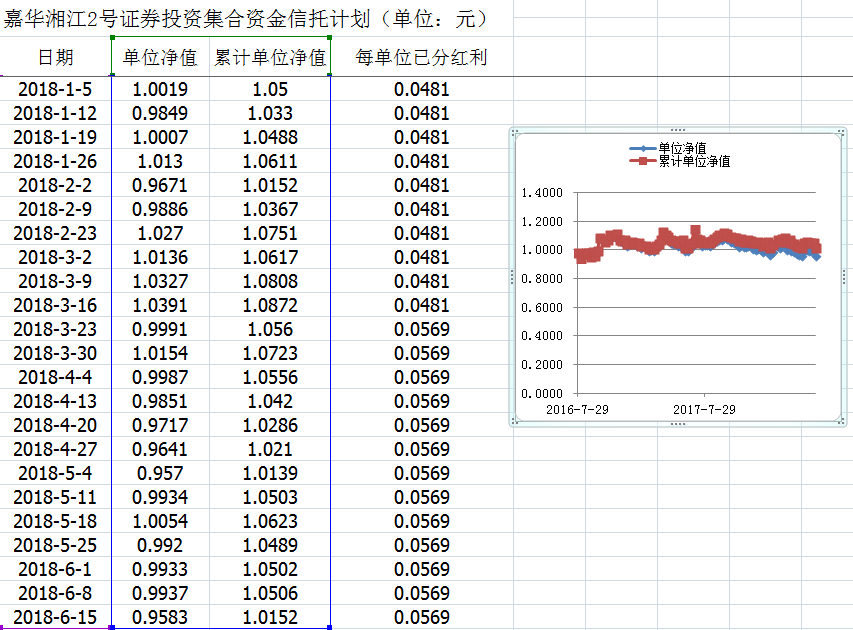Select the 日期 header cell
The width and height of the screenshot is (853, 630).
pyautogui.click(x=55, y=58)
